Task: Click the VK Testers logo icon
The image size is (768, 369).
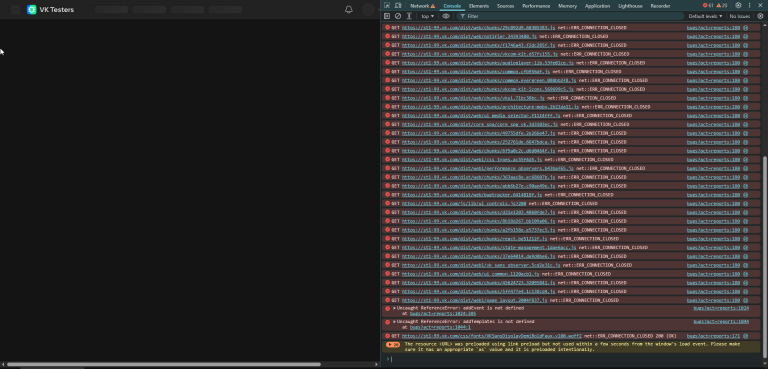Action: 32,9
